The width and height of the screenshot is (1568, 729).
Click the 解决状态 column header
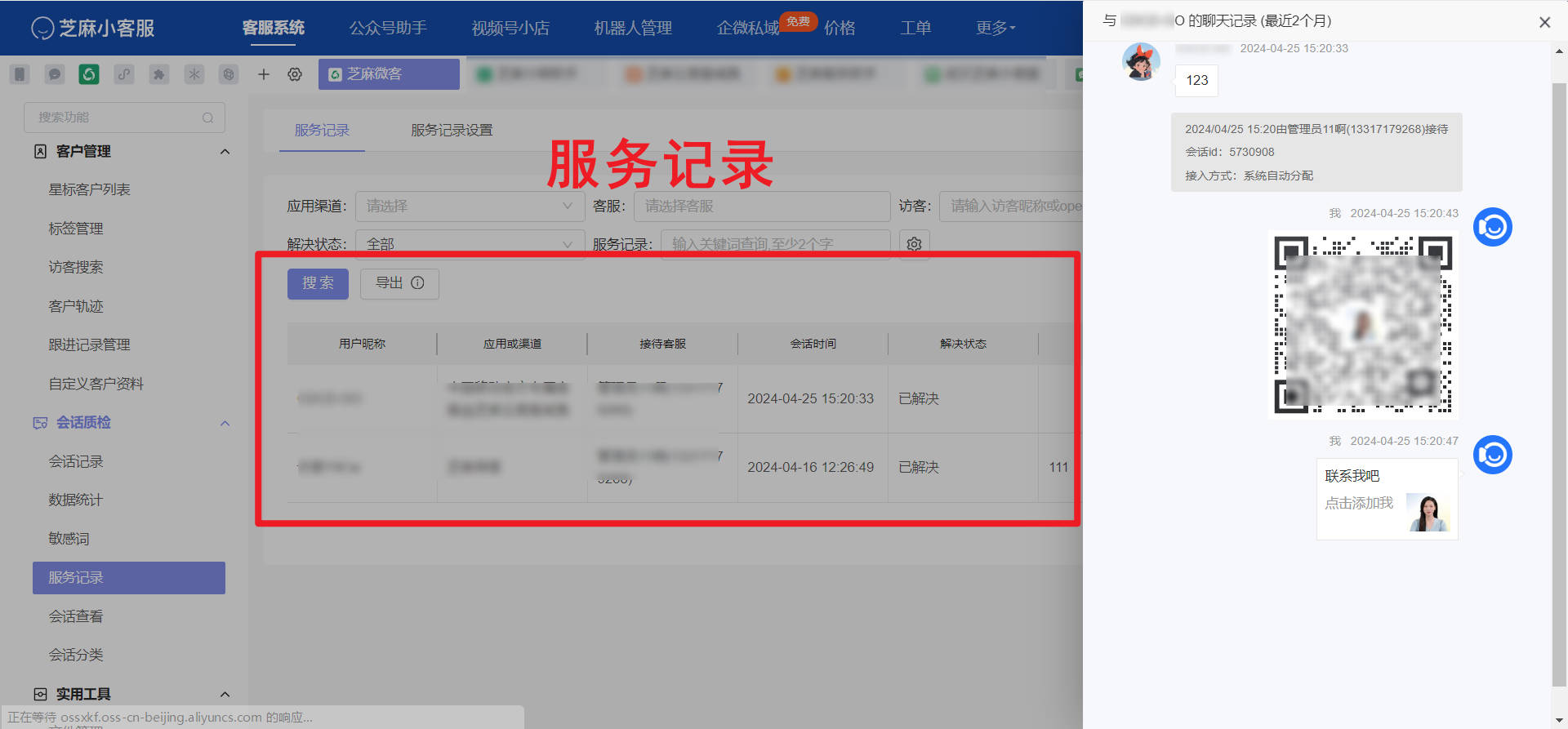pyautogui.click(x=963, y=344)
